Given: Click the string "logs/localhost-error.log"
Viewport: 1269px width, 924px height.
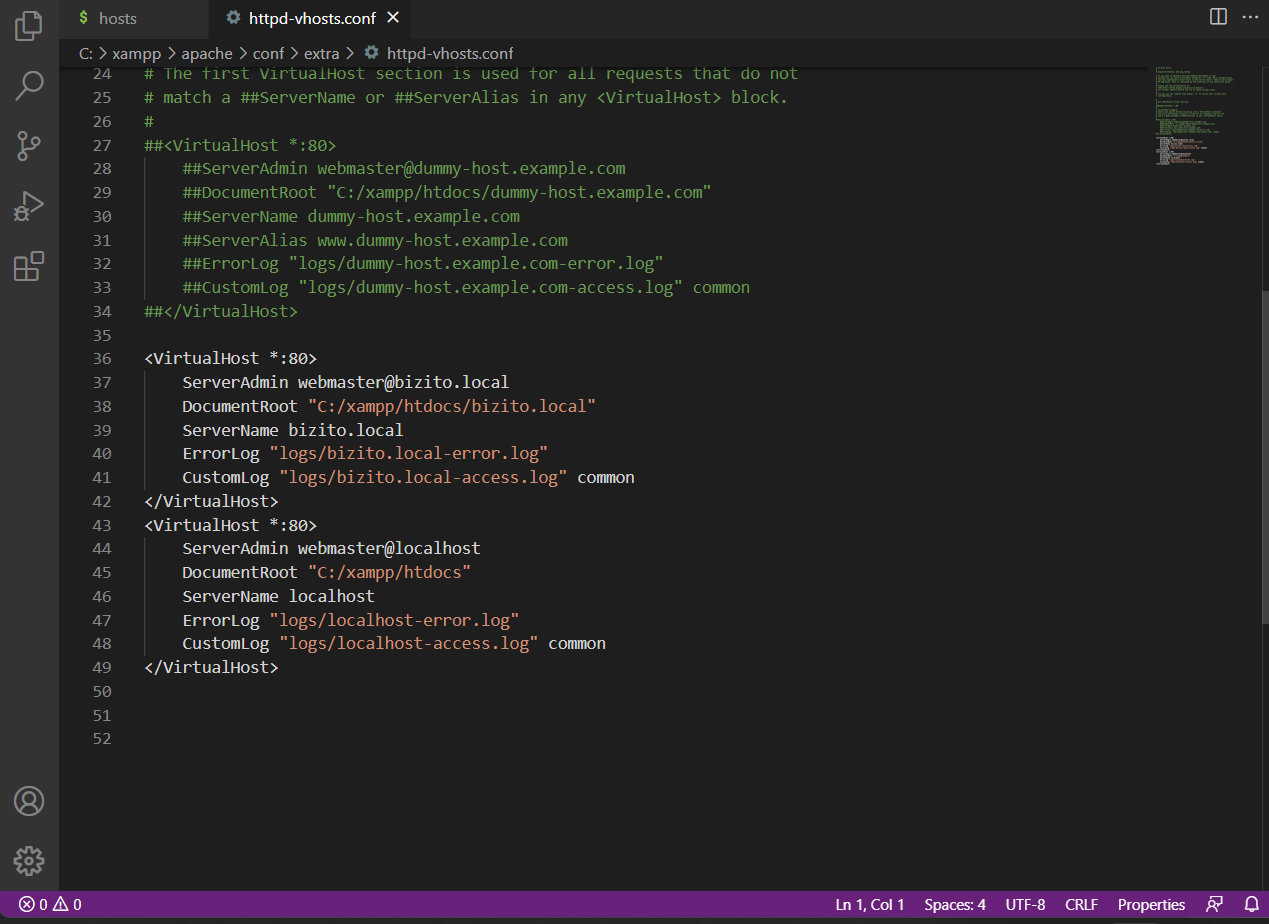Looking at the screenshot, I should click(394, 620).
